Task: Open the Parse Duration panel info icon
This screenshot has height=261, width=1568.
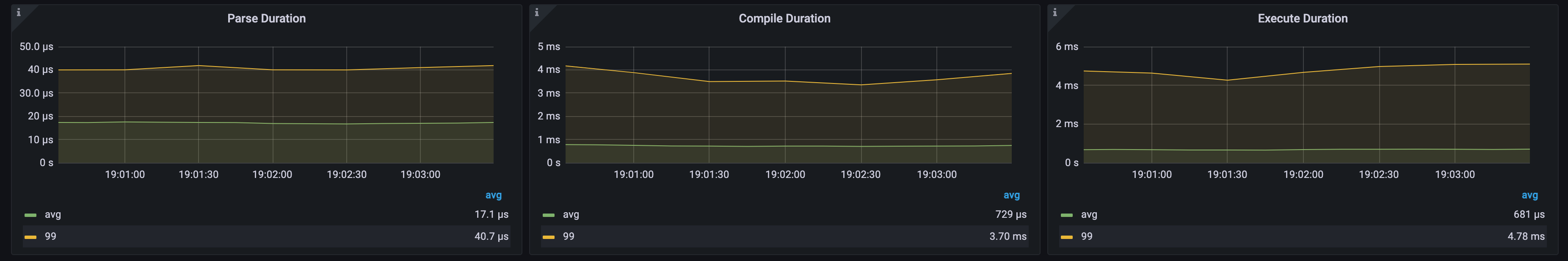Action: [18, 12]
